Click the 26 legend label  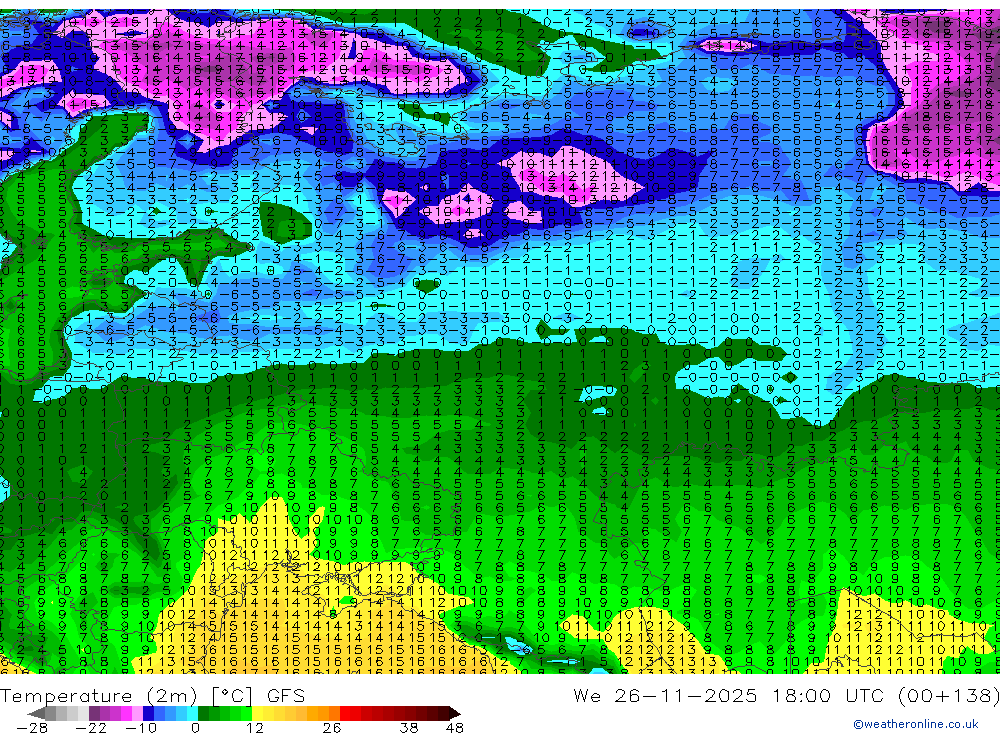tap(332, 728)
